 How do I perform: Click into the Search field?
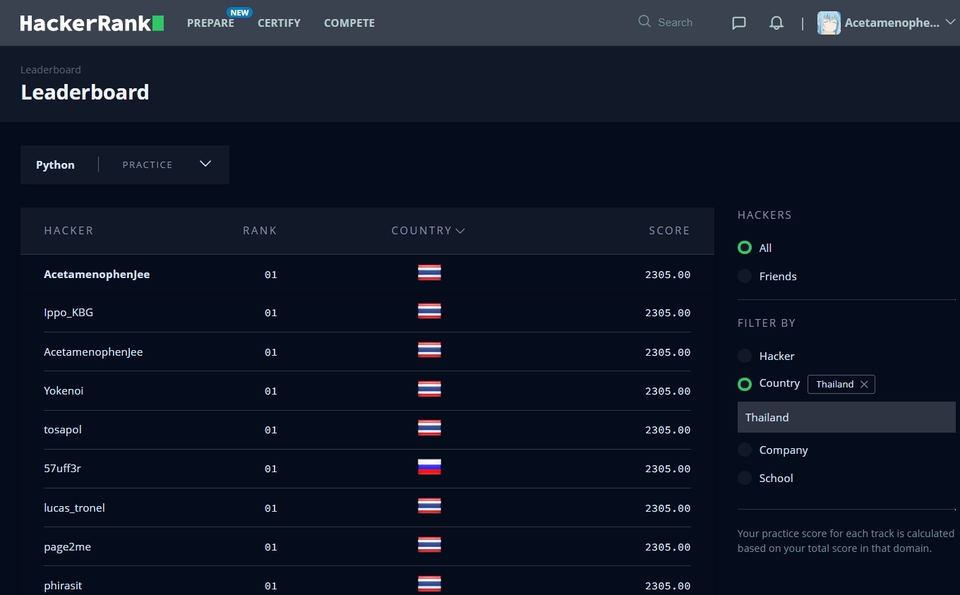[x=675, y=23]
